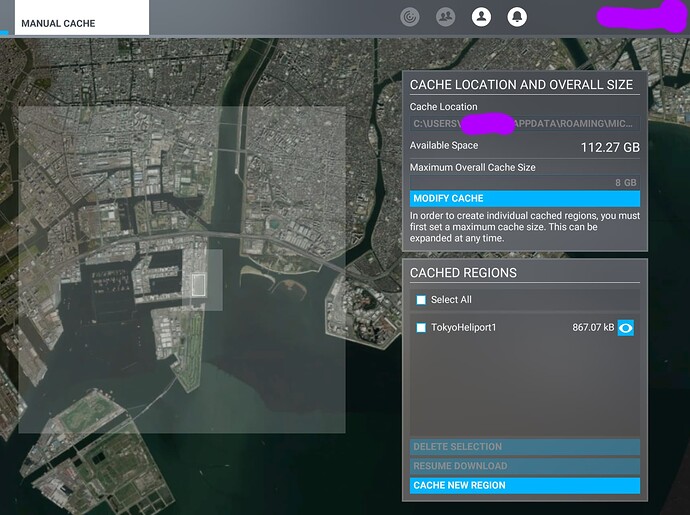
Task: Open the user profile icon
Action: (481, 17)
